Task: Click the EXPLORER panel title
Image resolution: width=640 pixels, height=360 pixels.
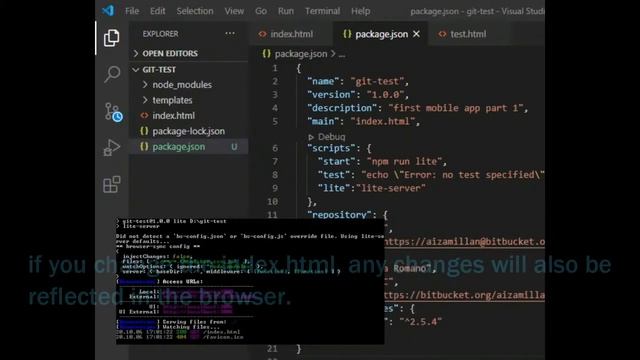Action: pyautogui.click(x=160, y=34)
